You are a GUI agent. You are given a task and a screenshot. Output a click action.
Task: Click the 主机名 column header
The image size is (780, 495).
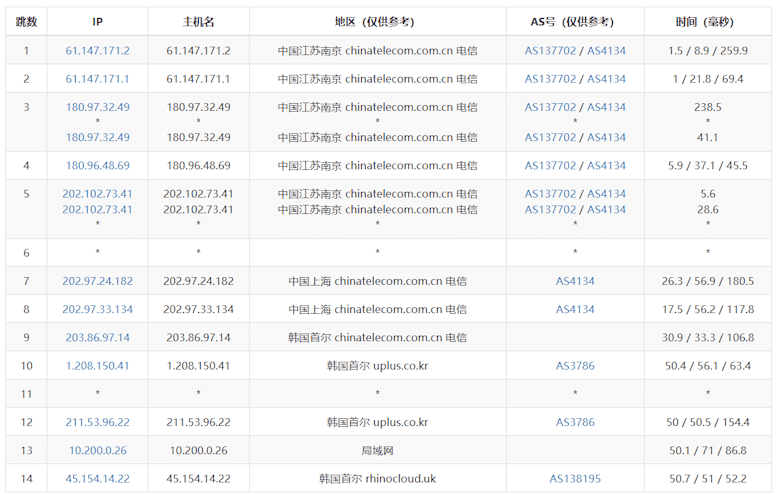coord(198,21)
